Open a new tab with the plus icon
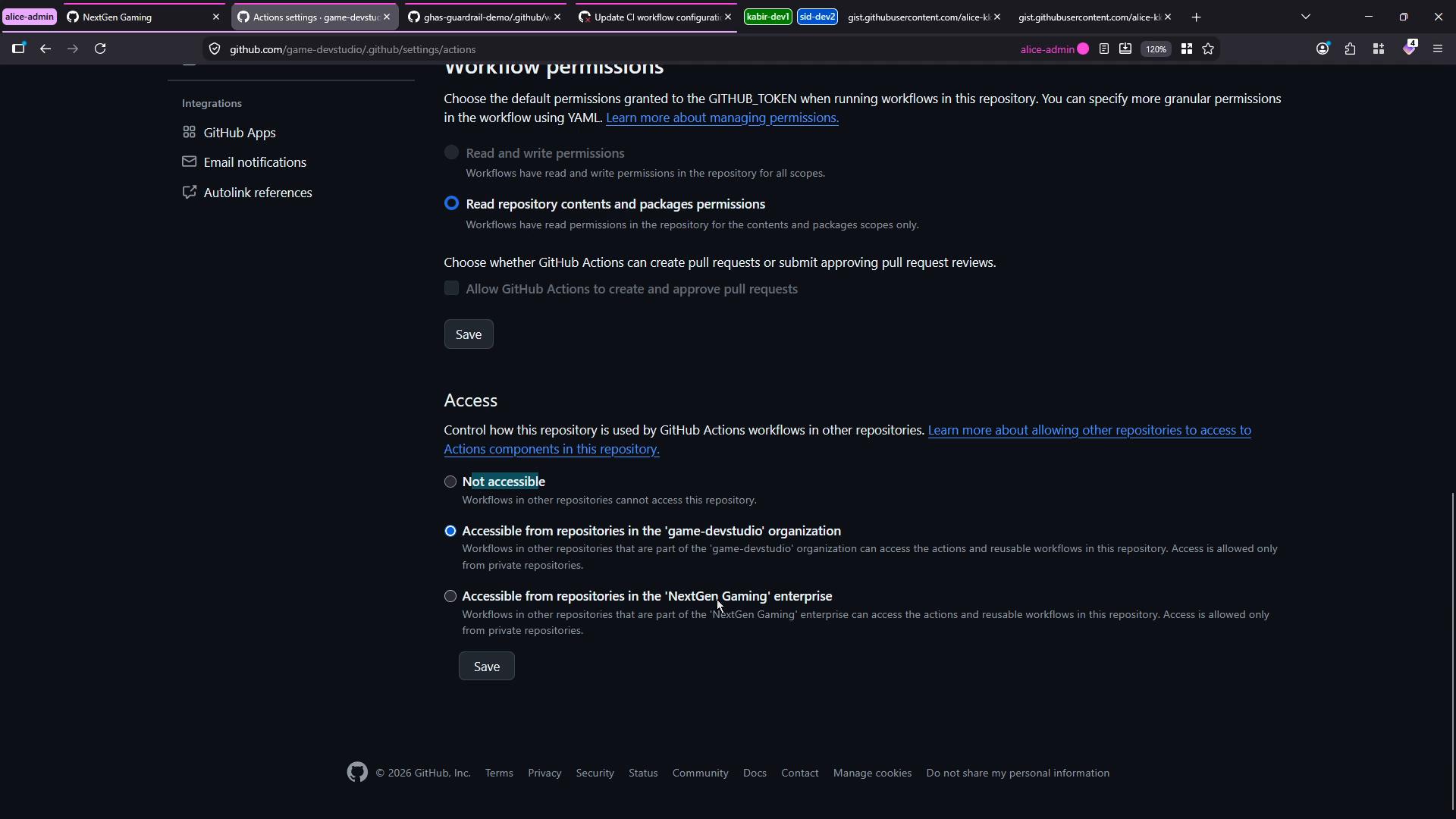Screen dimensions: 1456x819 coord(1197,17)
